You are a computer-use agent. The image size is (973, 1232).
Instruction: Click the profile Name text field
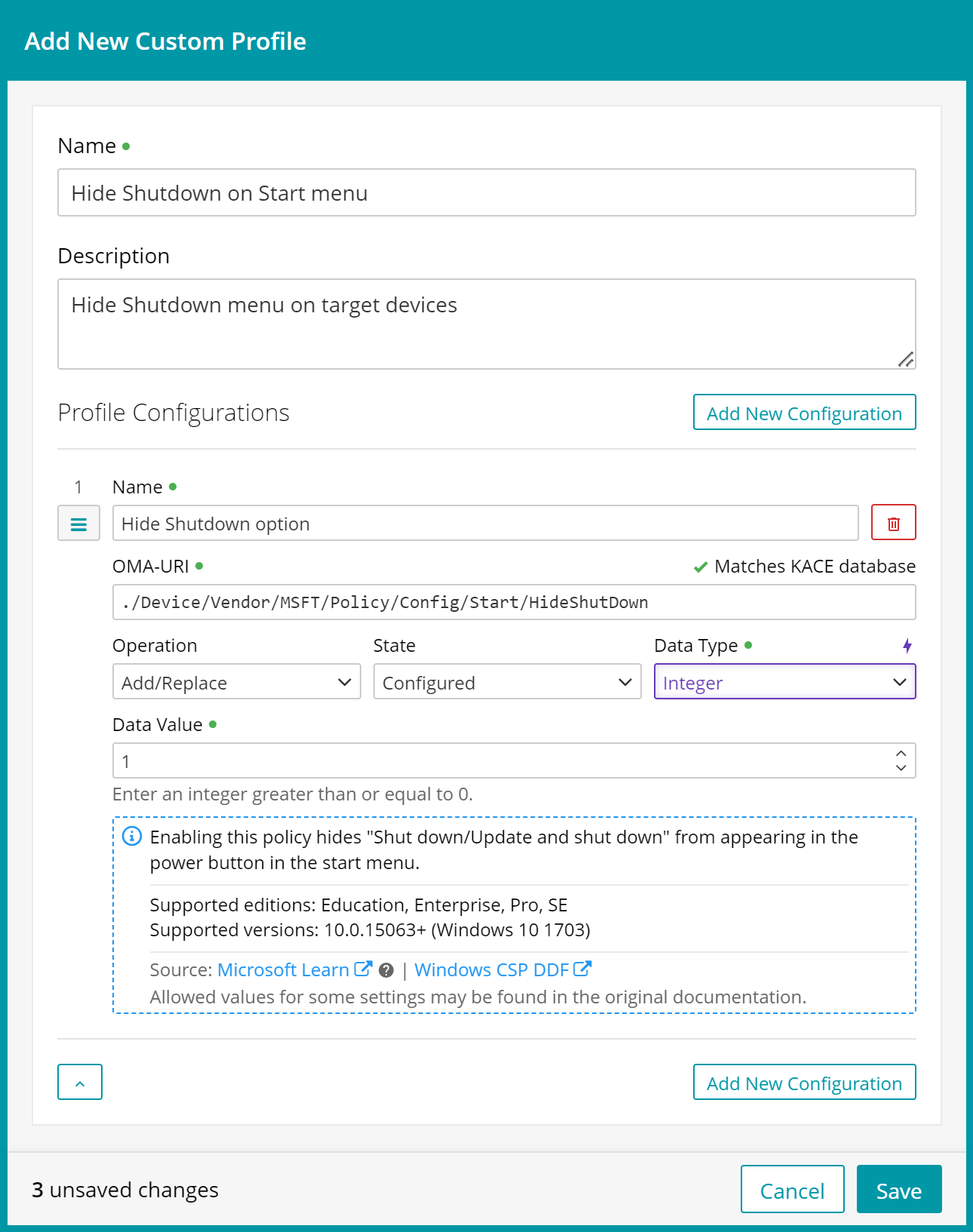coord(487,193)
